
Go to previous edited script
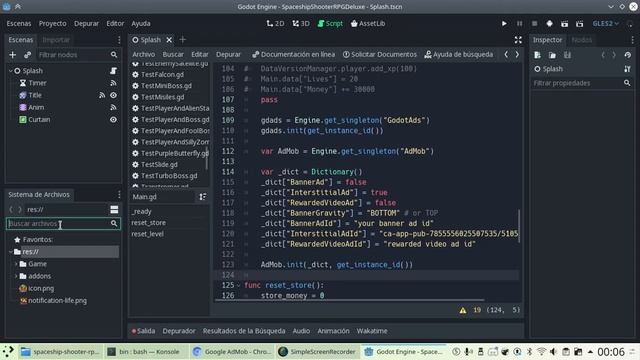(x=506, y=54)
